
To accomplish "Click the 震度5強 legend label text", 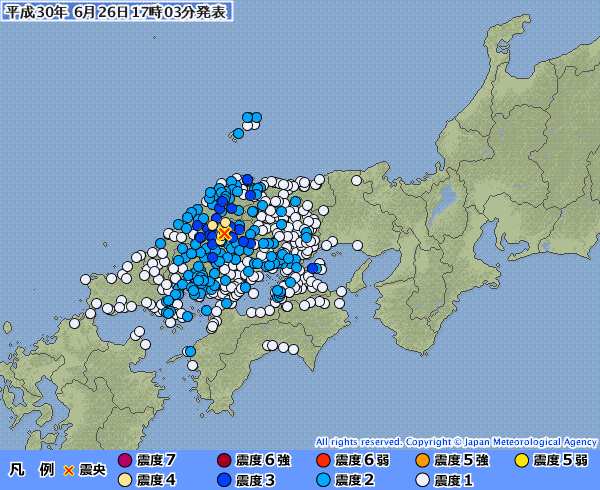I will (x=462, y=460).
